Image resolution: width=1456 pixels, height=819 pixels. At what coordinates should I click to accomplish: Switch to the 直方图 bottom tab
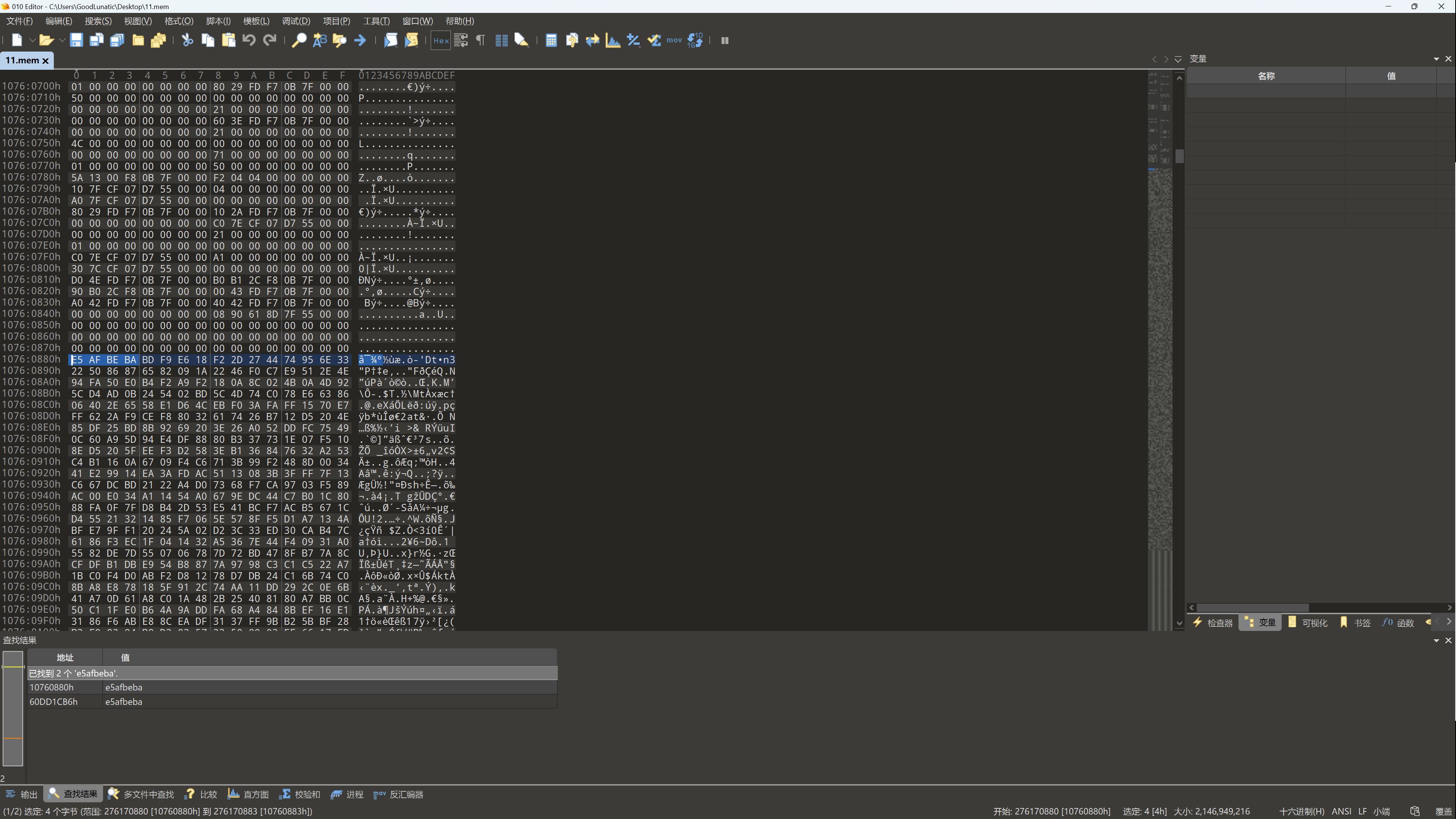pos(248,794)
